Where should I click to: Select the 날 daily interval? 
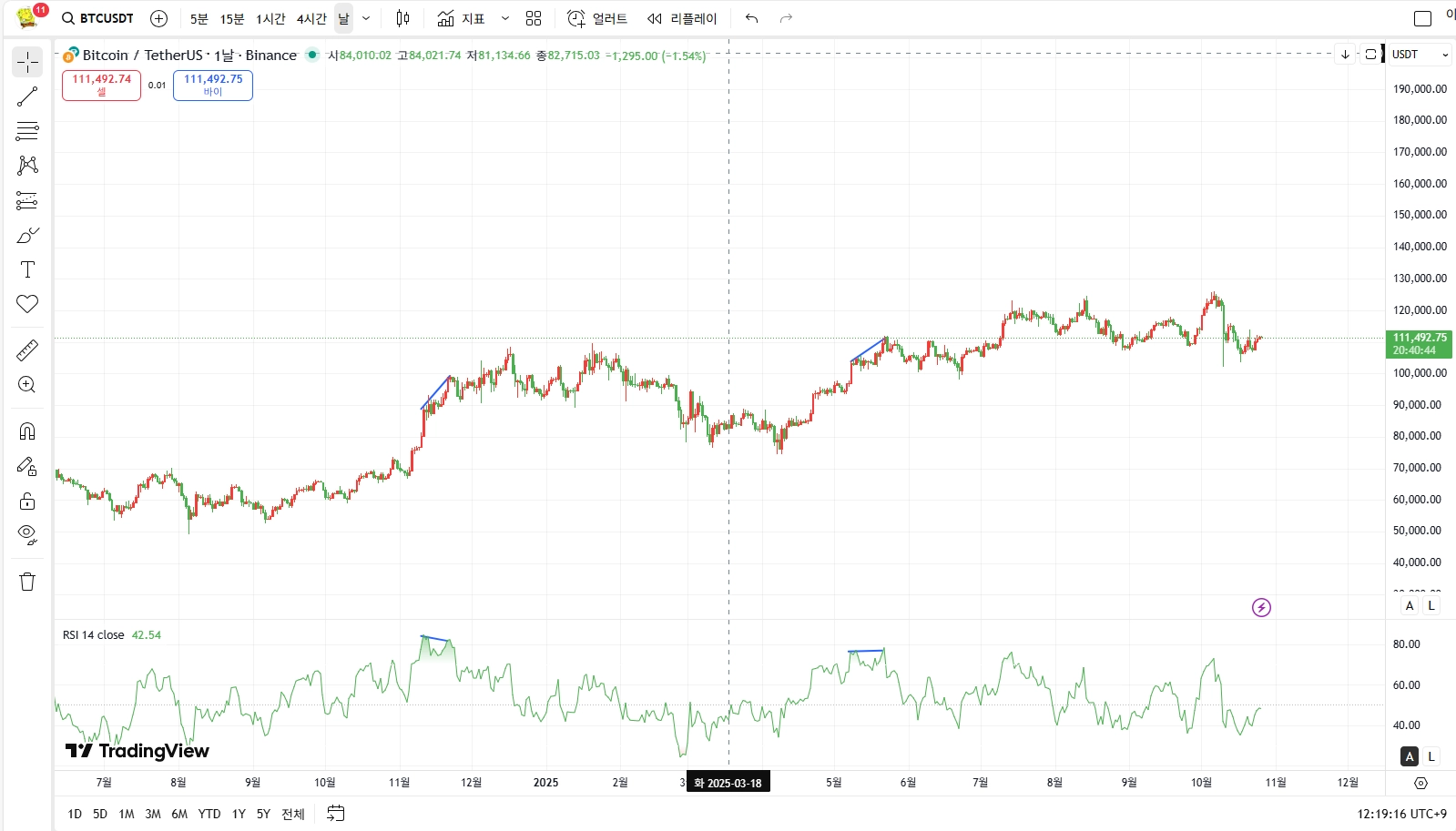pyautogui.click(x=343, y=18)
